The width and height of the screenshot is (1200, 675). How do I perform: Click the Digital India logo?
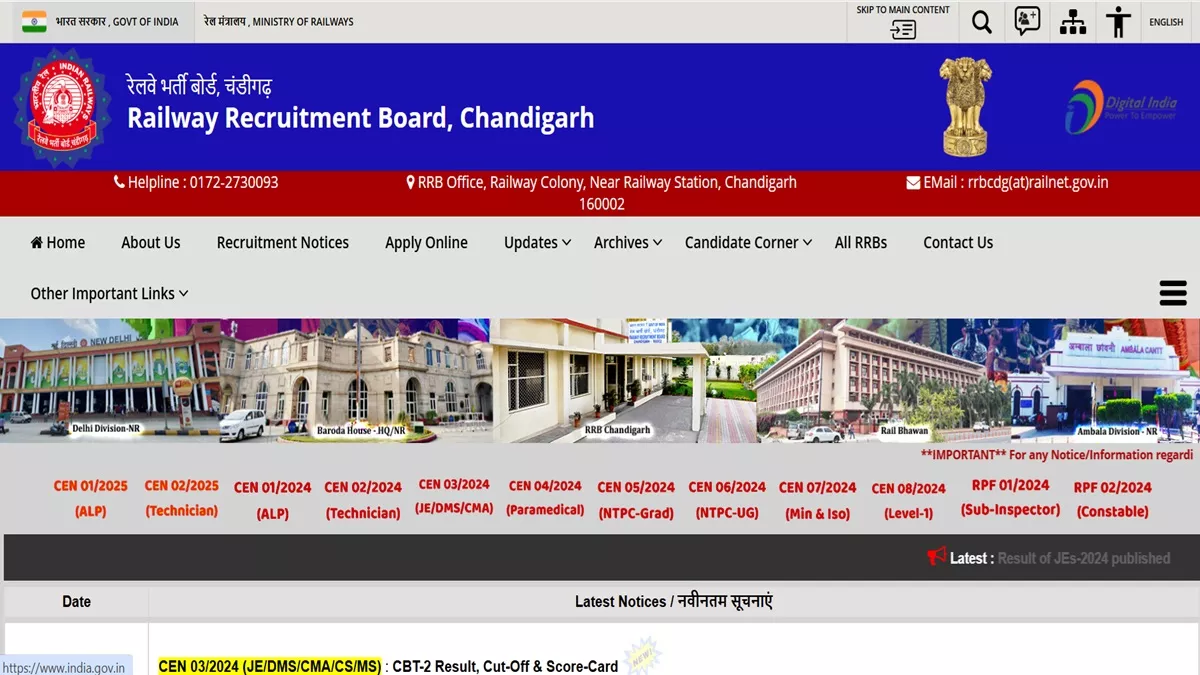coord(1120,107)
